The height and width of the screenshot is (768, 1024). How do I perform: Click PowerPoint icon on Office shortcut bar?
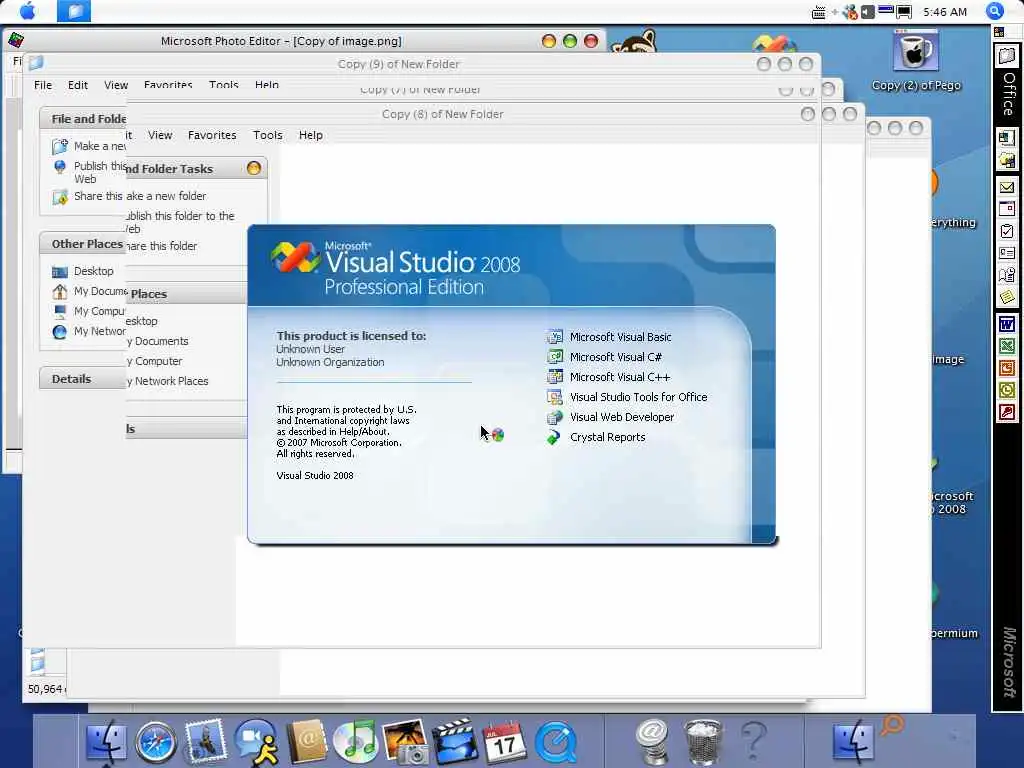[x=1006, y=368]
